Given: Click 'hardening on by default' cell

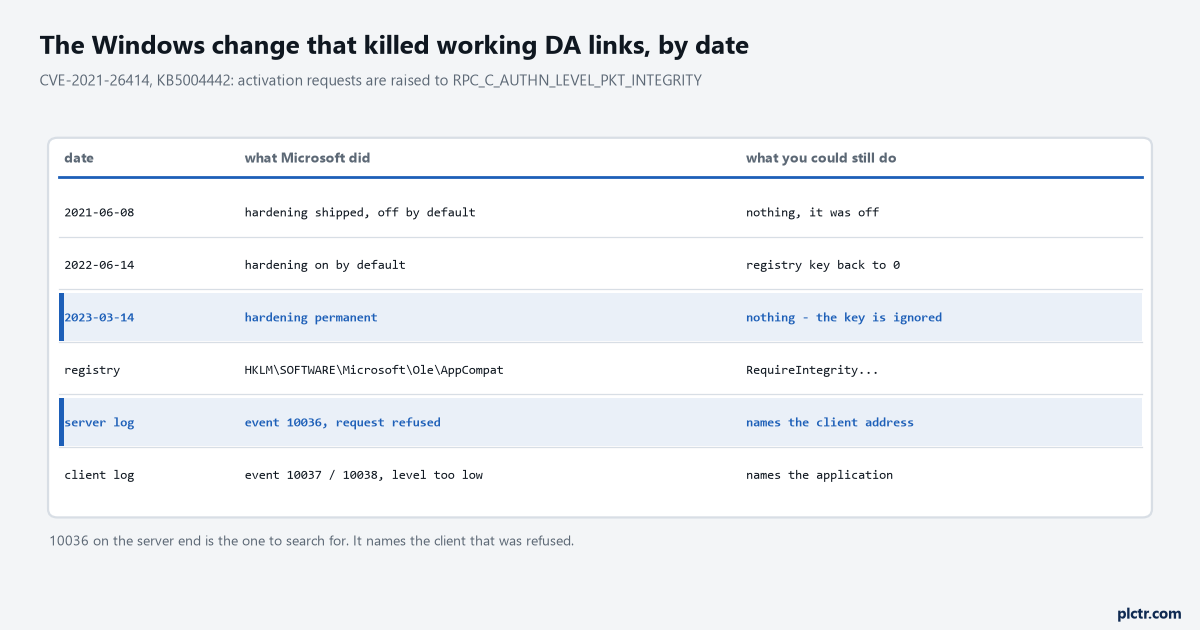Looking at the screenshot, I should click(x=325, y=265).
